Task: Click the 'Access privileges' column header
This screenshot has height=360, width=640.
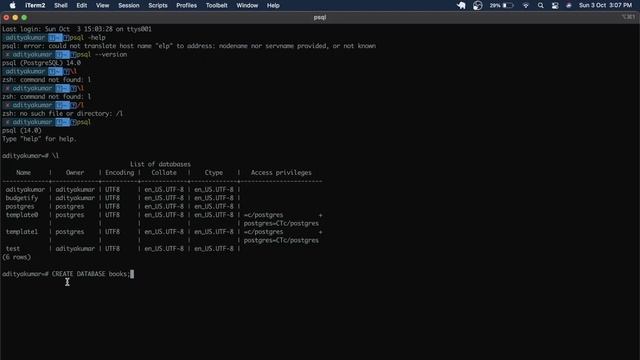Action: (281, 173)
